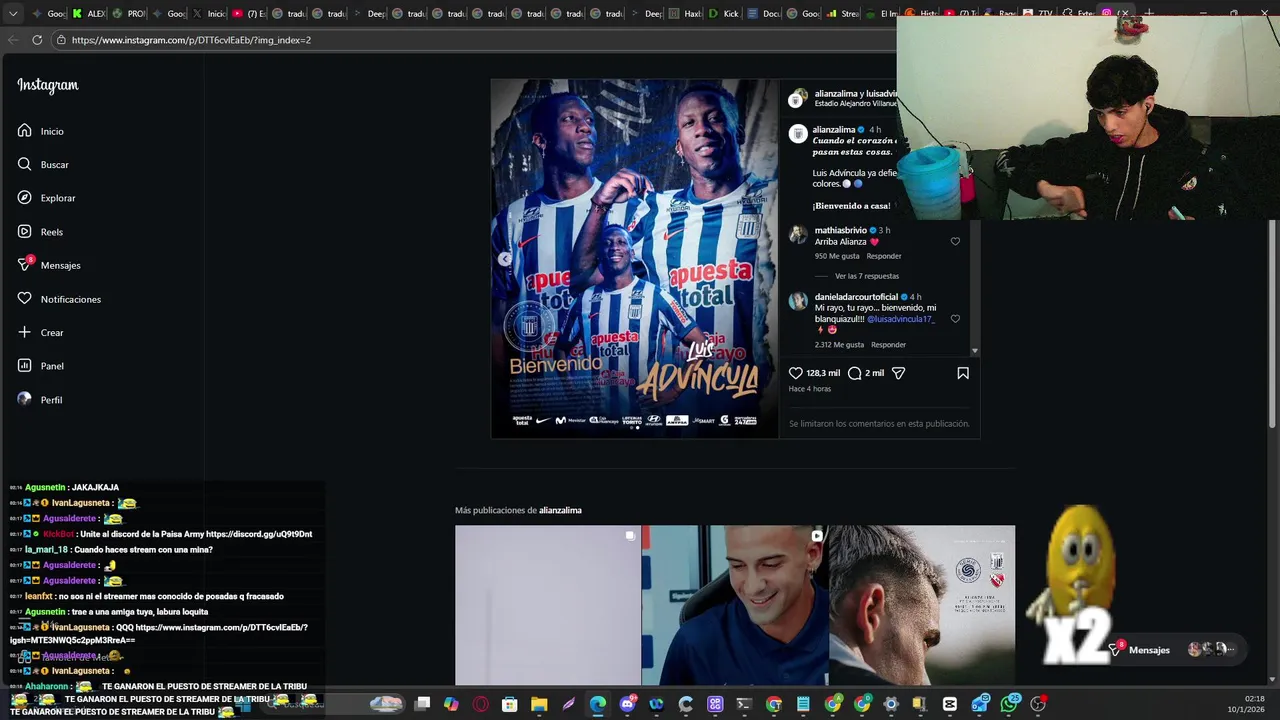Click the Instagram logo
The image size is (1280, 720).
point(47,85)
